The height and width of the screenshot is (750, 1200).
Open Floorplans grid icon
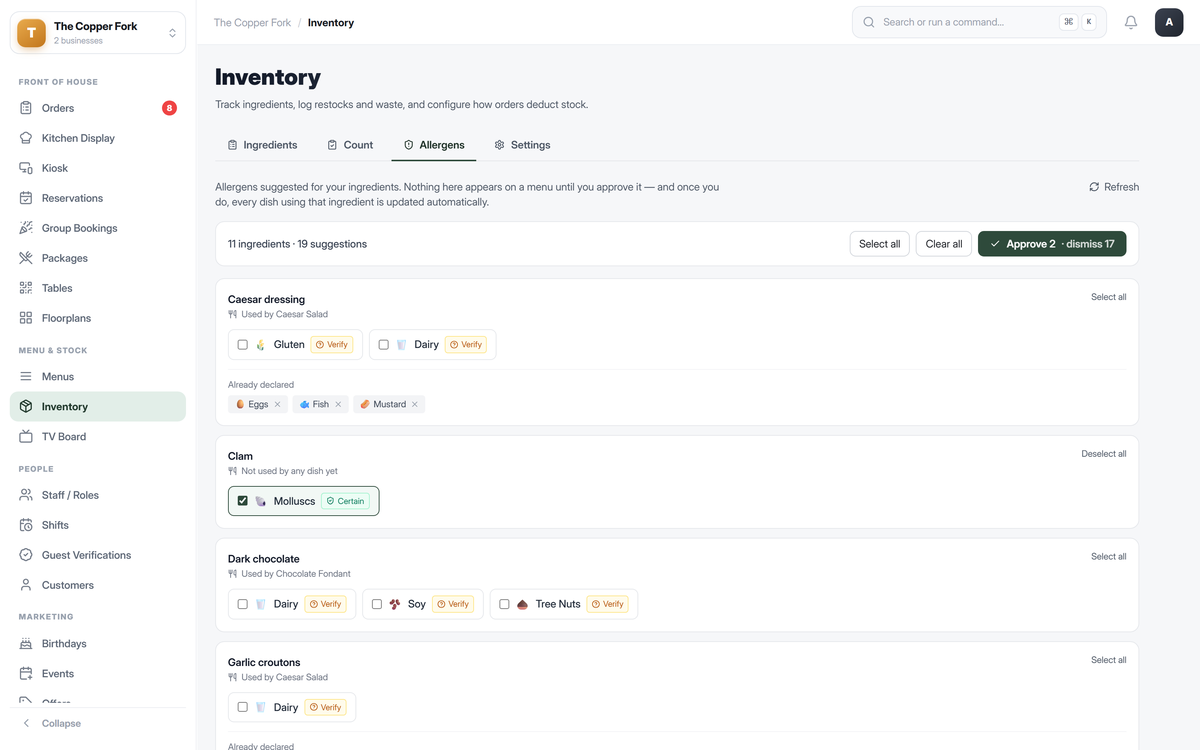26,318
